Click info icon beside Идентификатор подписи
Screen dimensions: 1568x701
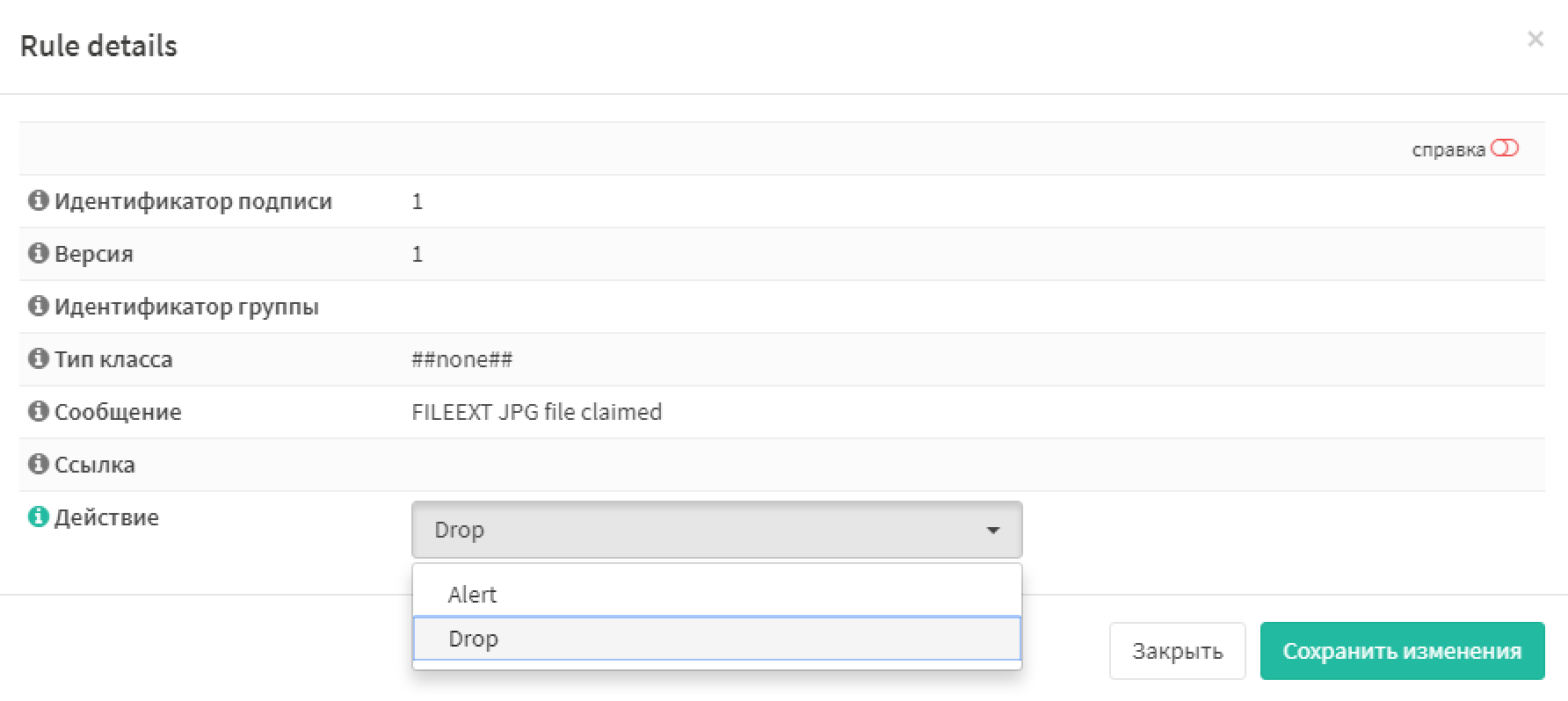38,200
